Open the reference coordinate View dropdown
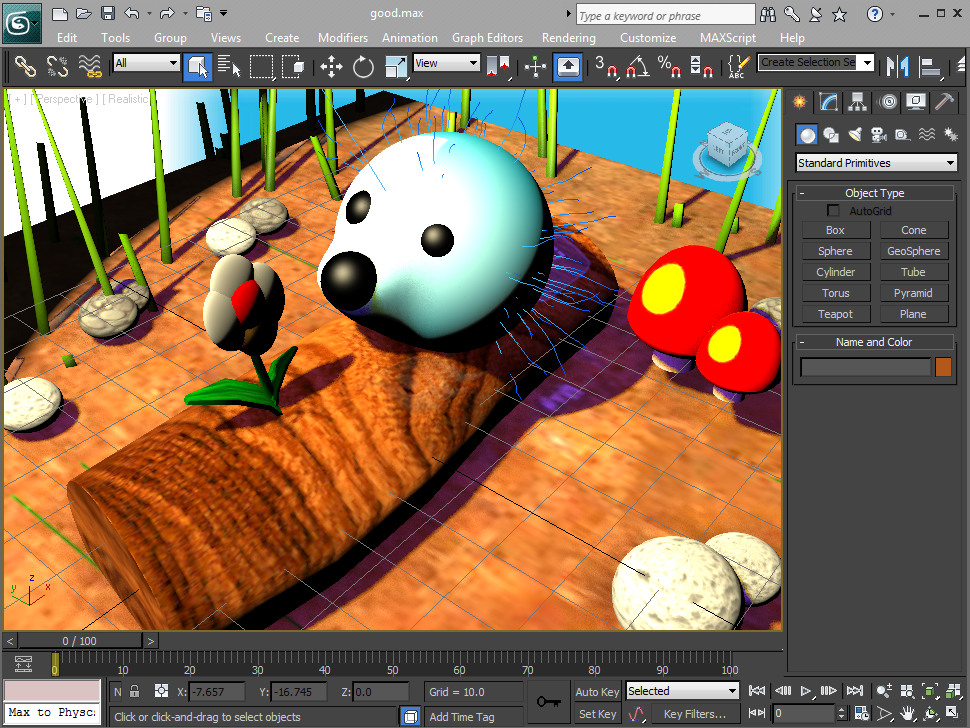Viewport: 970px width, 728px height. (447, 63)
